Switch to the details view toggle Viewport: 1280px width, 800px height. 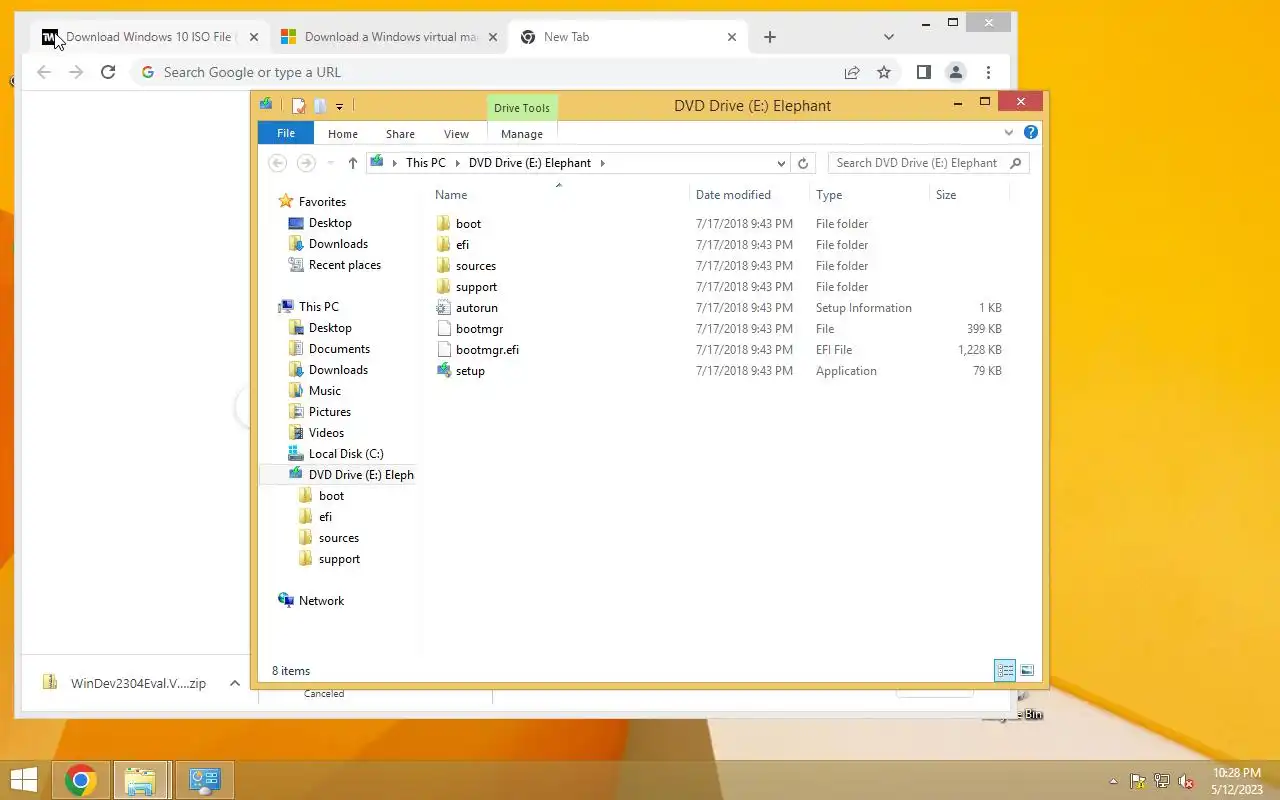click(x=1005, y=671)
